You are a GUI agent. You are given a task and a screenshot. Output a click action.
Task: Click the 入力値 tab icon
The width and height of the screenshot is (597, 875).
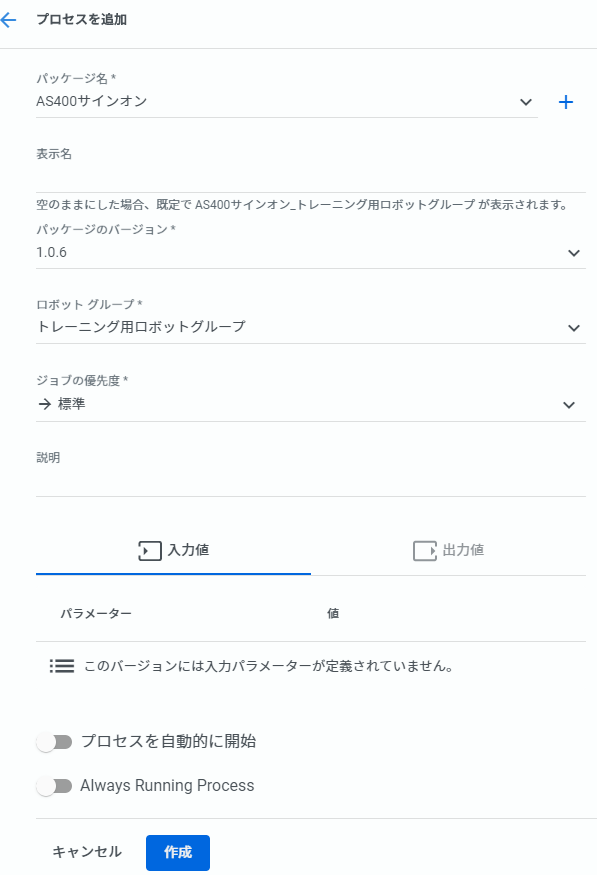click(147, 549)
